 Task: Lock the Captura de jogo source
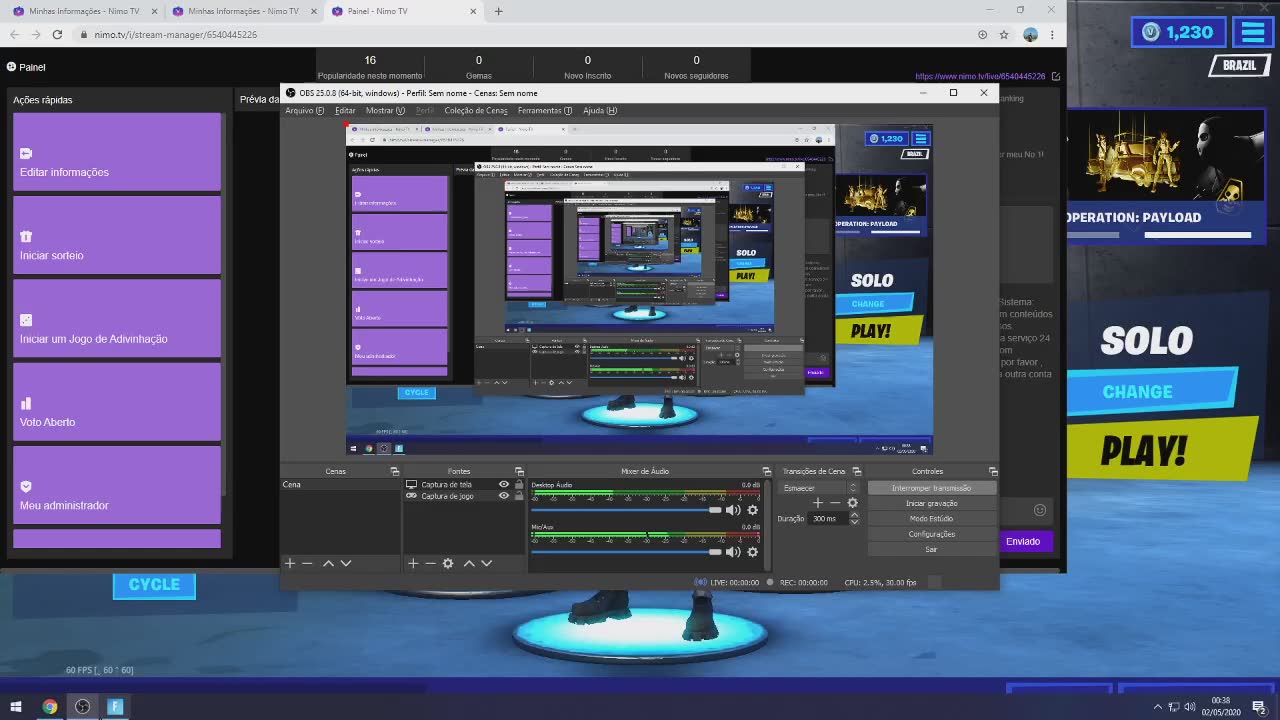pos(518,496)
